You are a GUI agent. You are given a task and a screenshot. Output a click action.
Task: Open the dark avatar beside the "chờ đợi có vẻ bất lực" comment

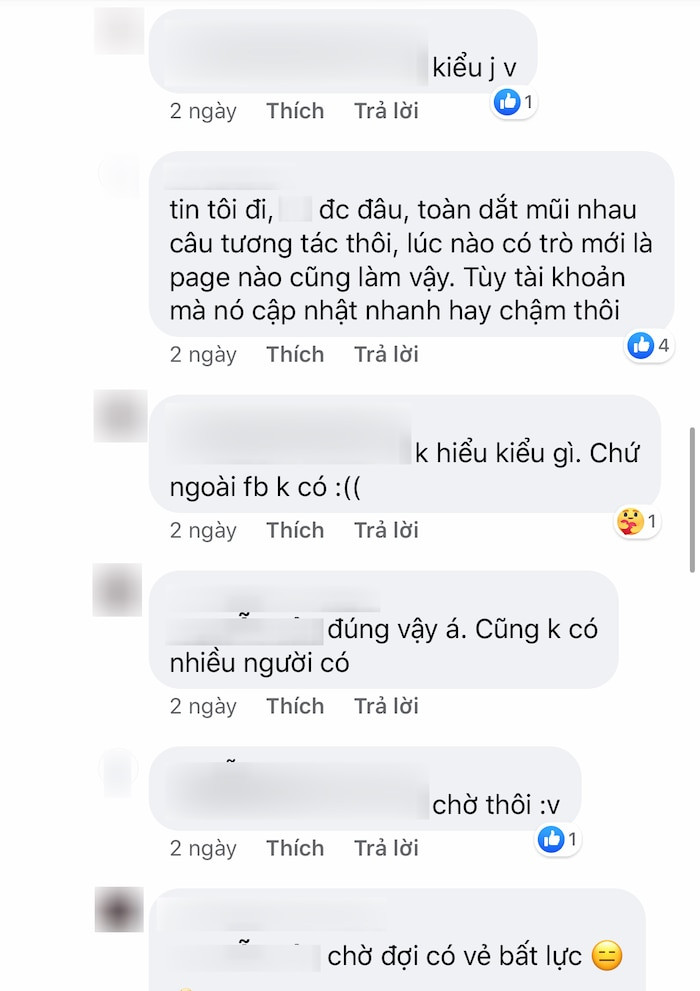pyautogui.click(x=119, y=909)
